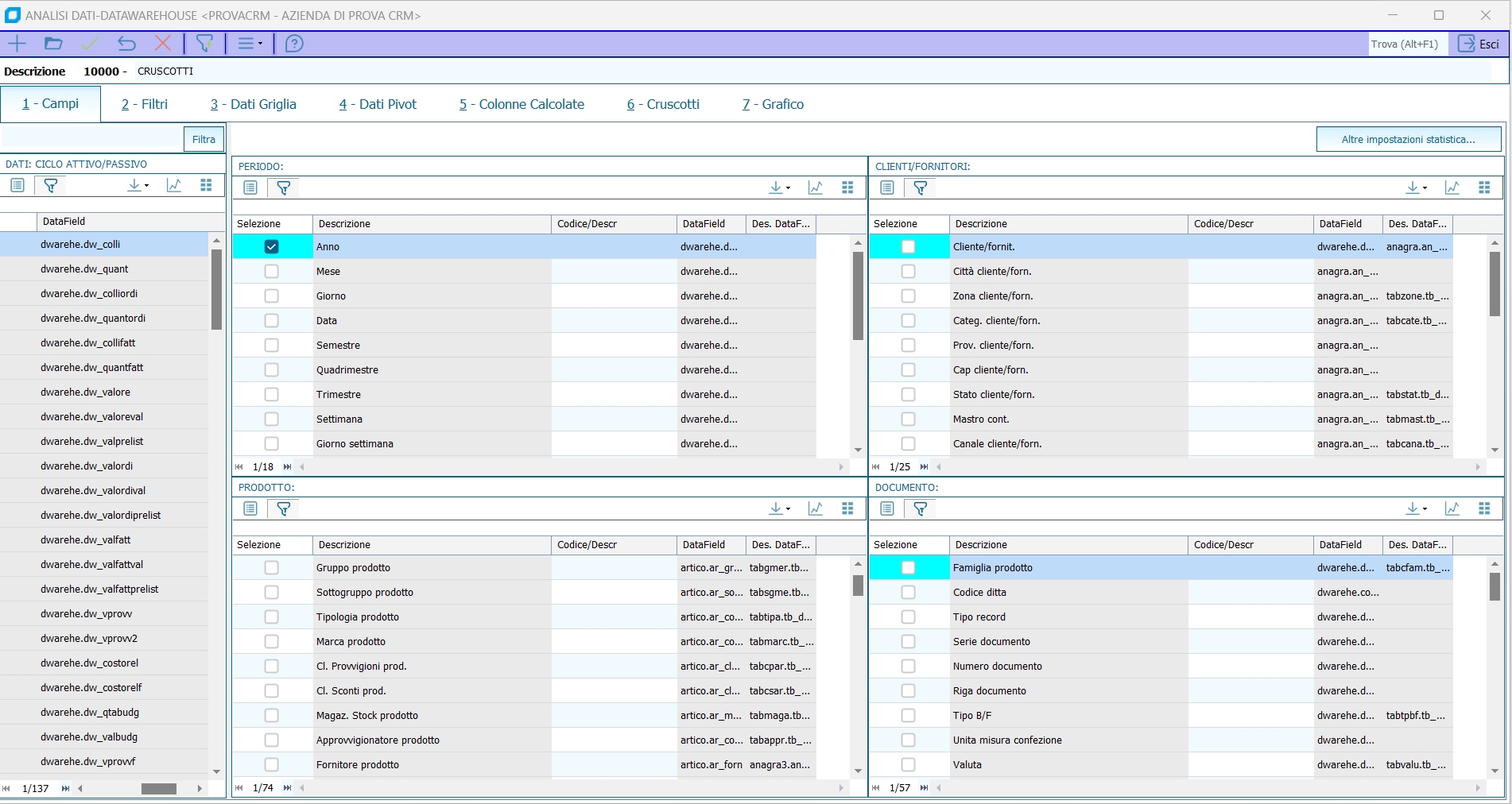Enable the Marca prodotto checkbox
This screenshot has width=1512, height=804.
271,642
